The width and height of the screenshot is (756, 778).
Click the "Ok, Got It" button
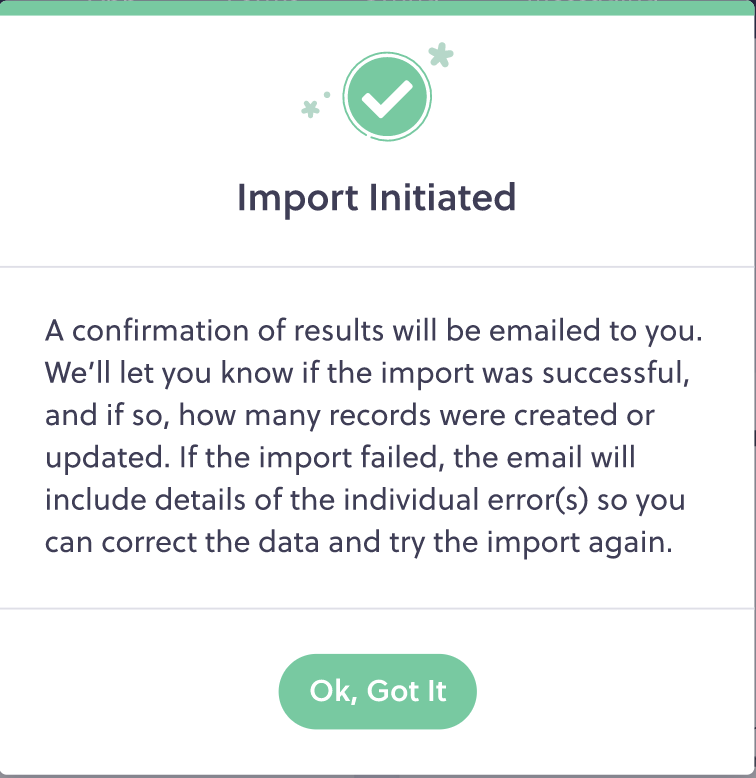[x=377, y=691]
